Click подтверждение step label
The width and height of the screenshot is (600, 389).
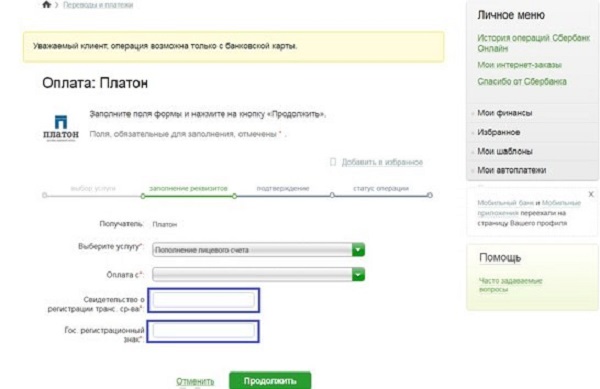[283, 188]
